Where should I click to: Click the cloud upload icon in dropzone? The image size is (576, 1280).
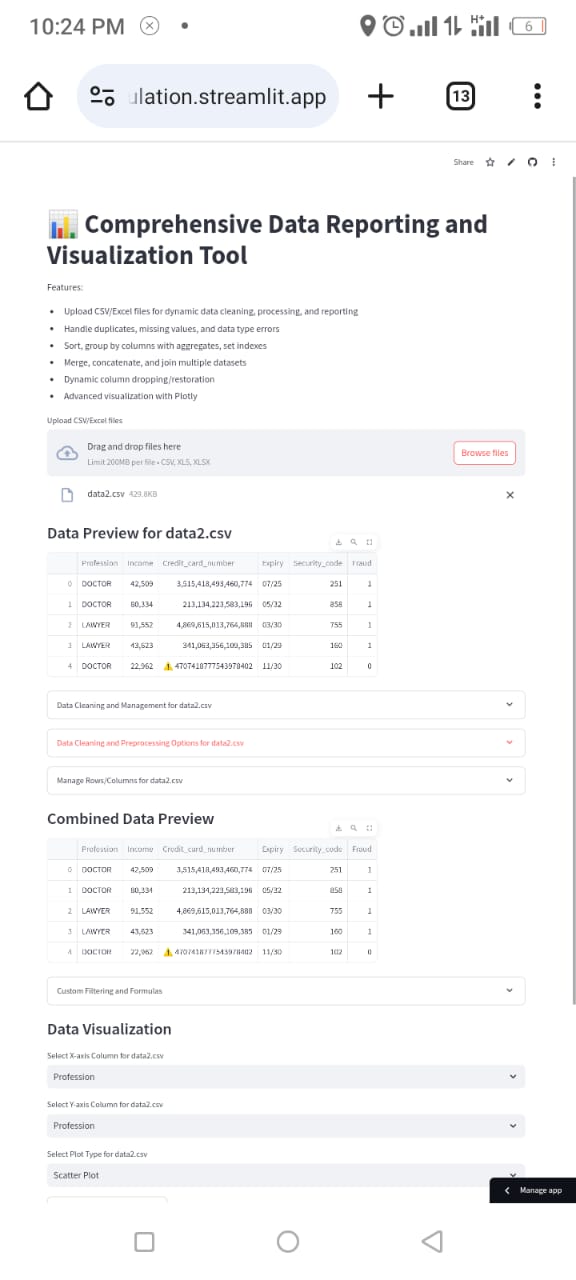coord(67,453)
